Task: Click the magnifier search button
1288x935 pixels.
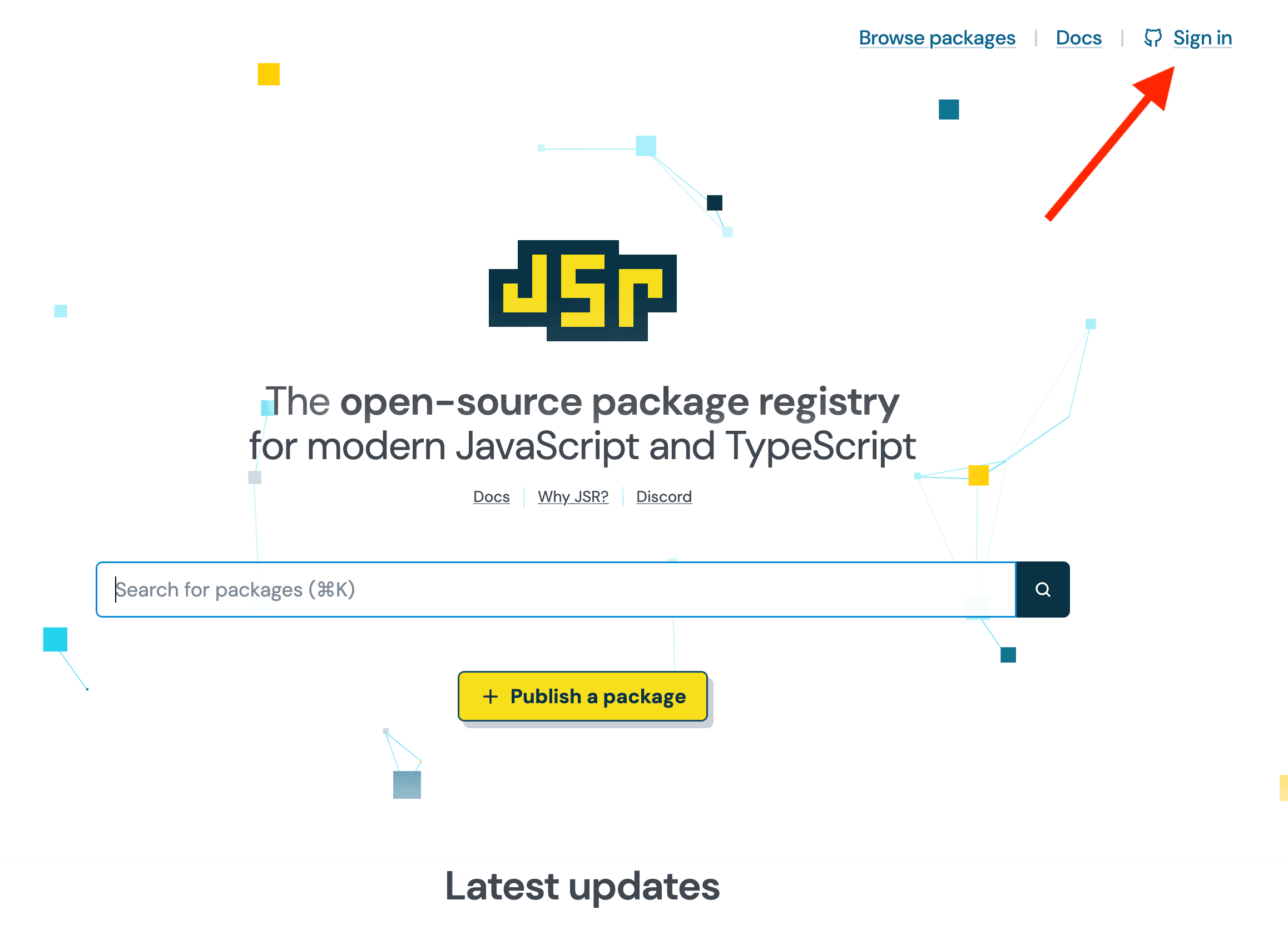Action: (1043, 590)
